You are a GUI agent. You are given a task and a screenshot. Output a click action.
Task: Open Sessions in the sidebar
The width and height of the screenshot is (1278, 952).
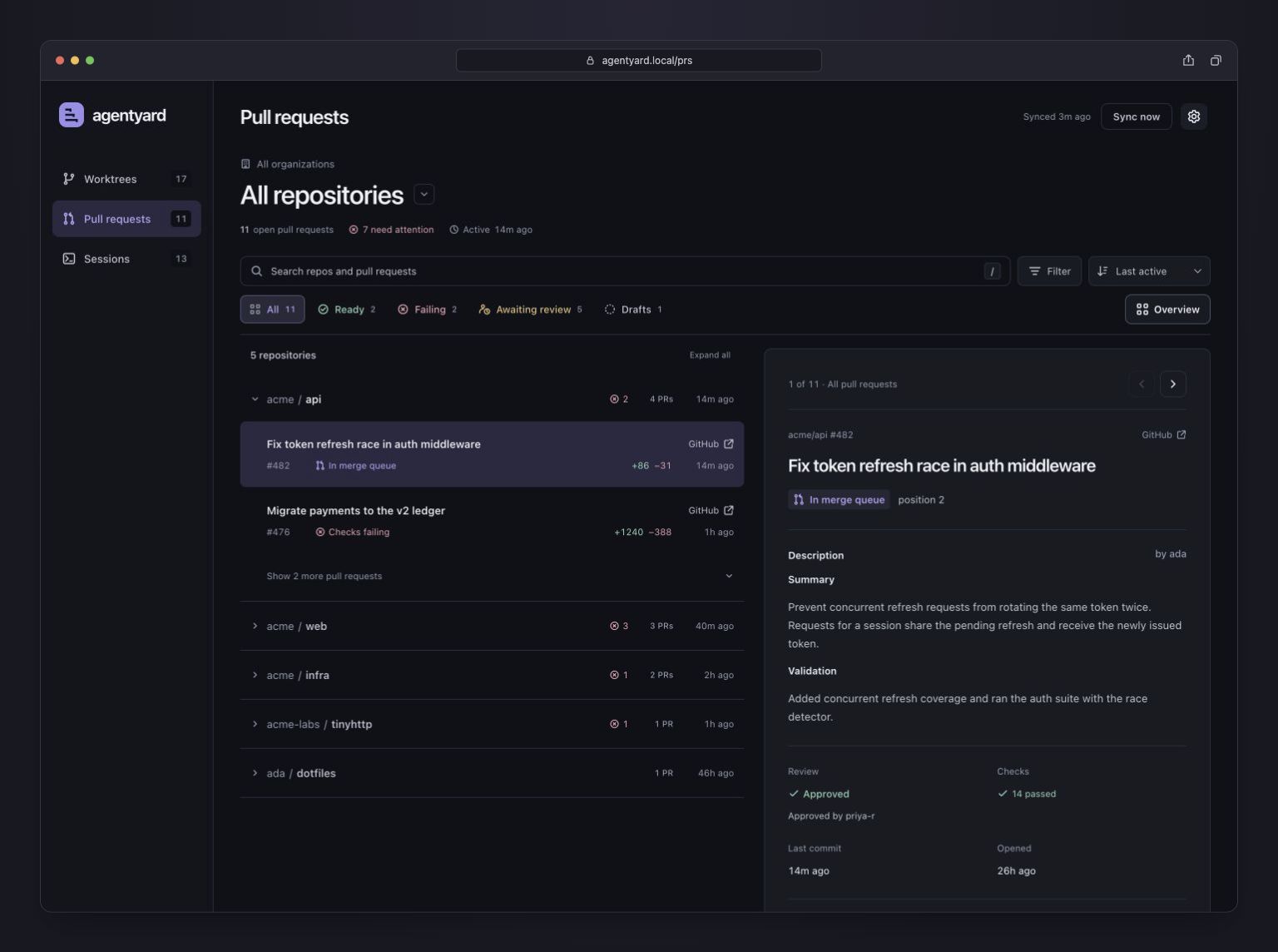pos(126,259)
